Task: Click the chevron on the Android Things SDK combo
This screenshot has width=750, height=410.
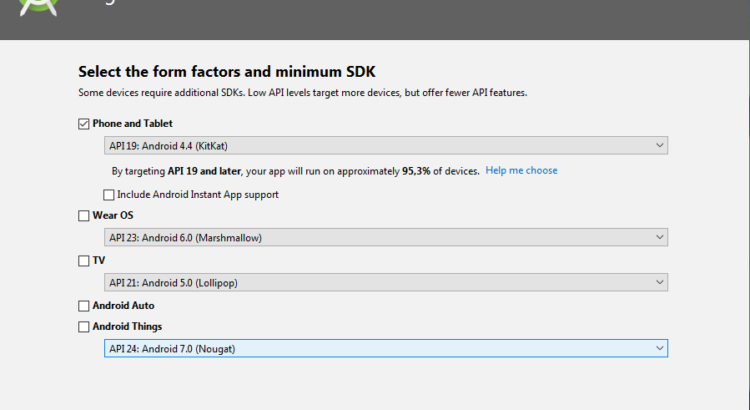Action: (659, 348)
